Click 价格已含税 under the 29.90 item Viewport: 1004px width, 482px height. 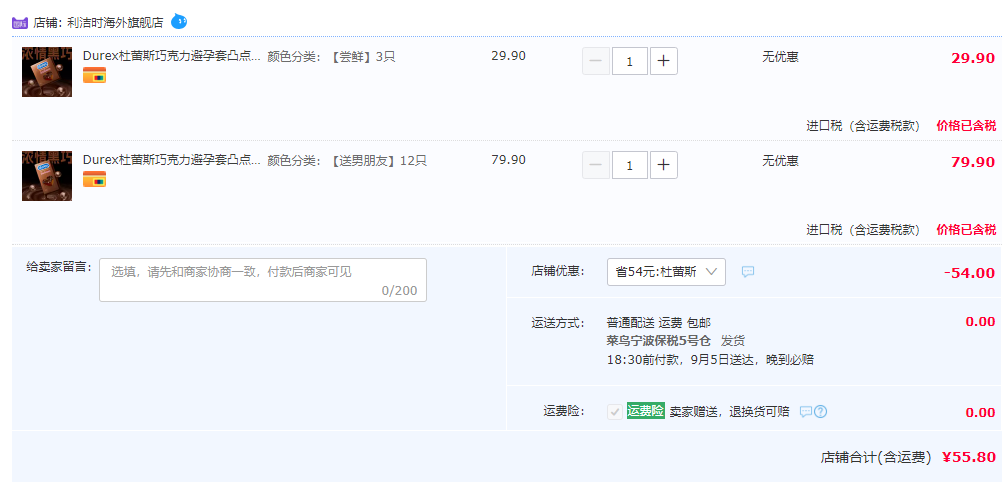(966, 126)
